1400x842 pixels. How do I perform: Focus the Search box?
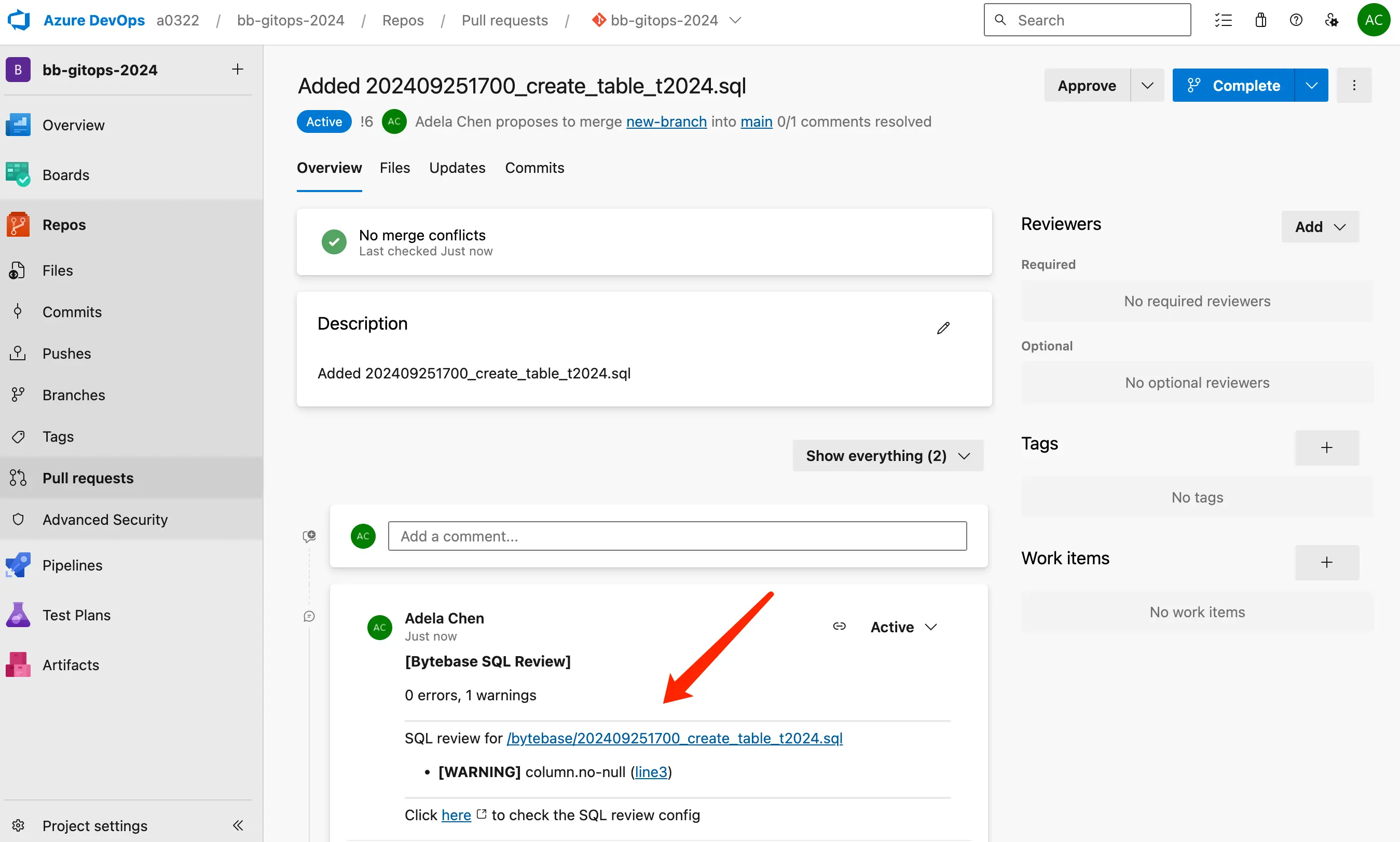pos(1087,20)
